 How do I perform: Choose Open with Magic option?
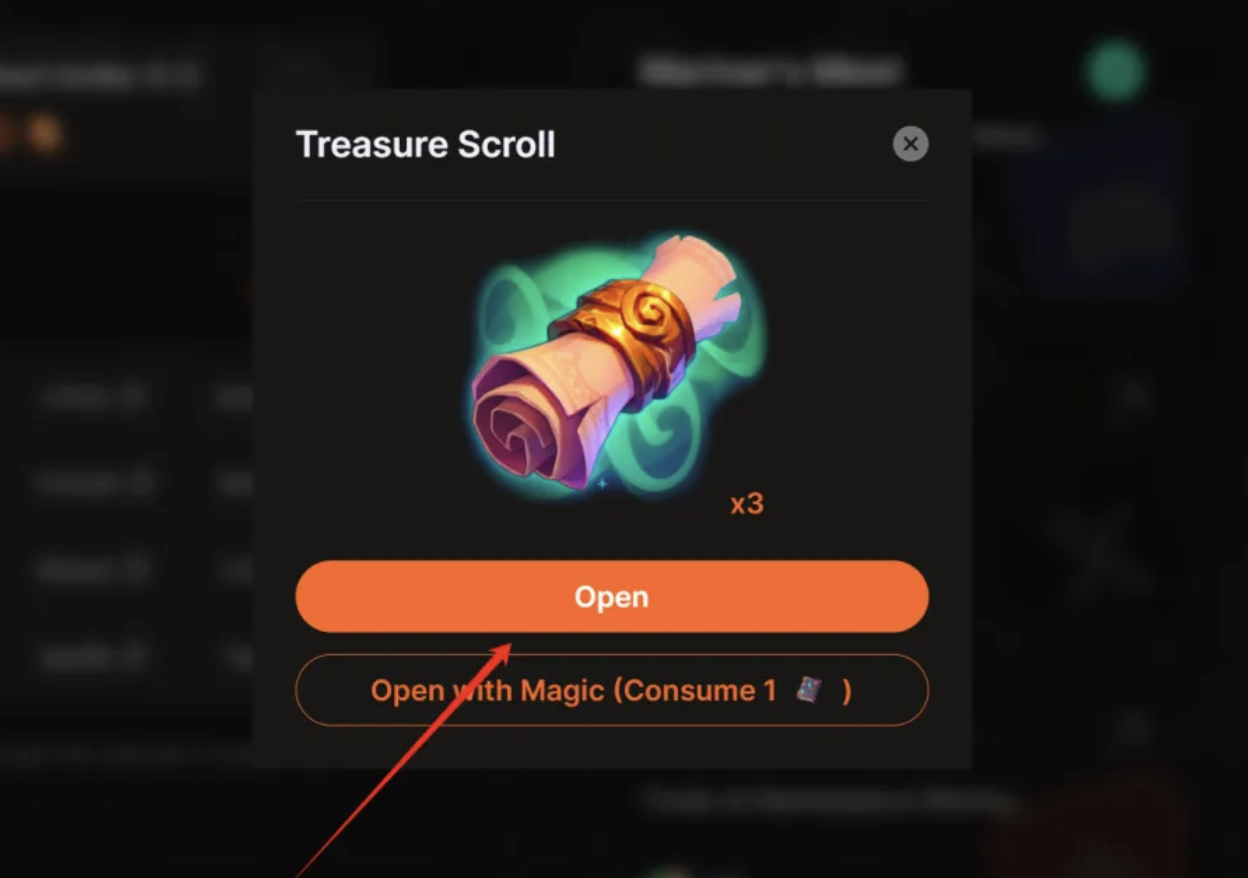(612, 690)
